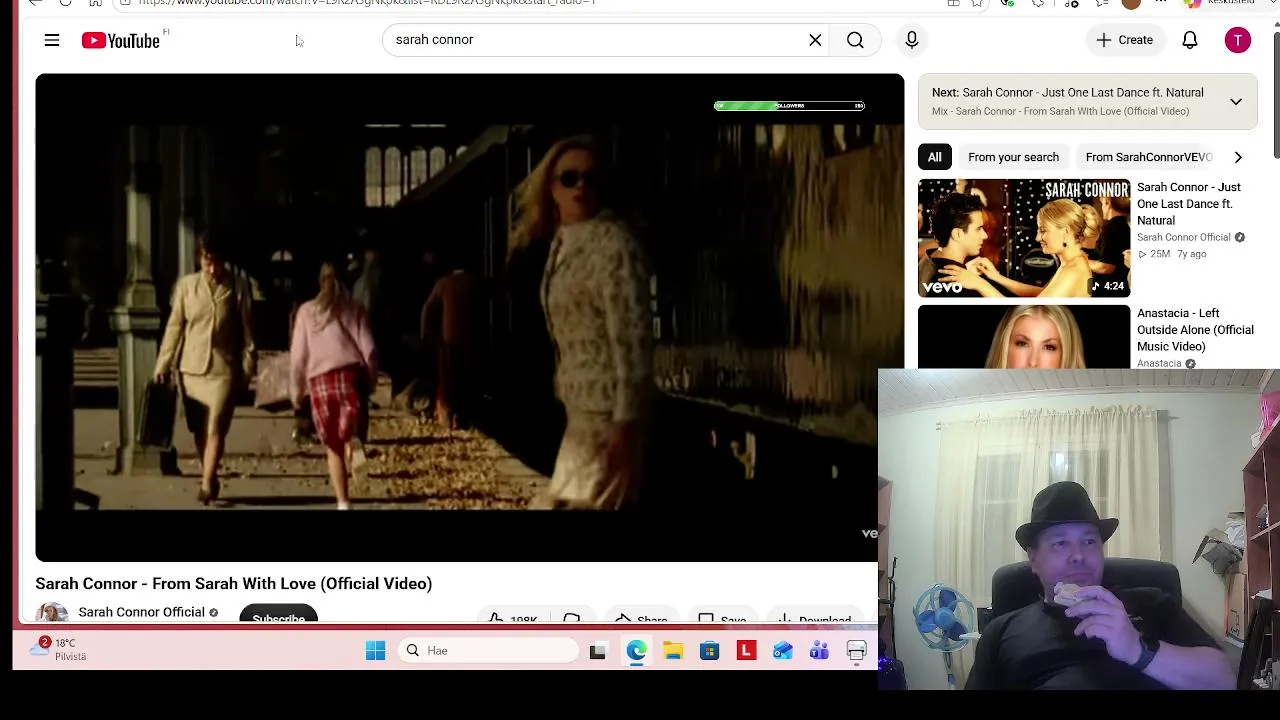This screenshot has height=720, width=1280.
Task: Open the Sarah Connor Official channel name below the video
Action: point(142,612)
